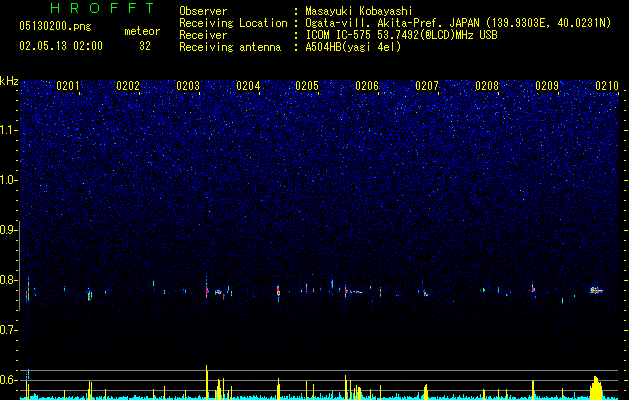Screen dimensions: 629x400
Task: Click time marker 0208
Action: [x=487, y=86]
